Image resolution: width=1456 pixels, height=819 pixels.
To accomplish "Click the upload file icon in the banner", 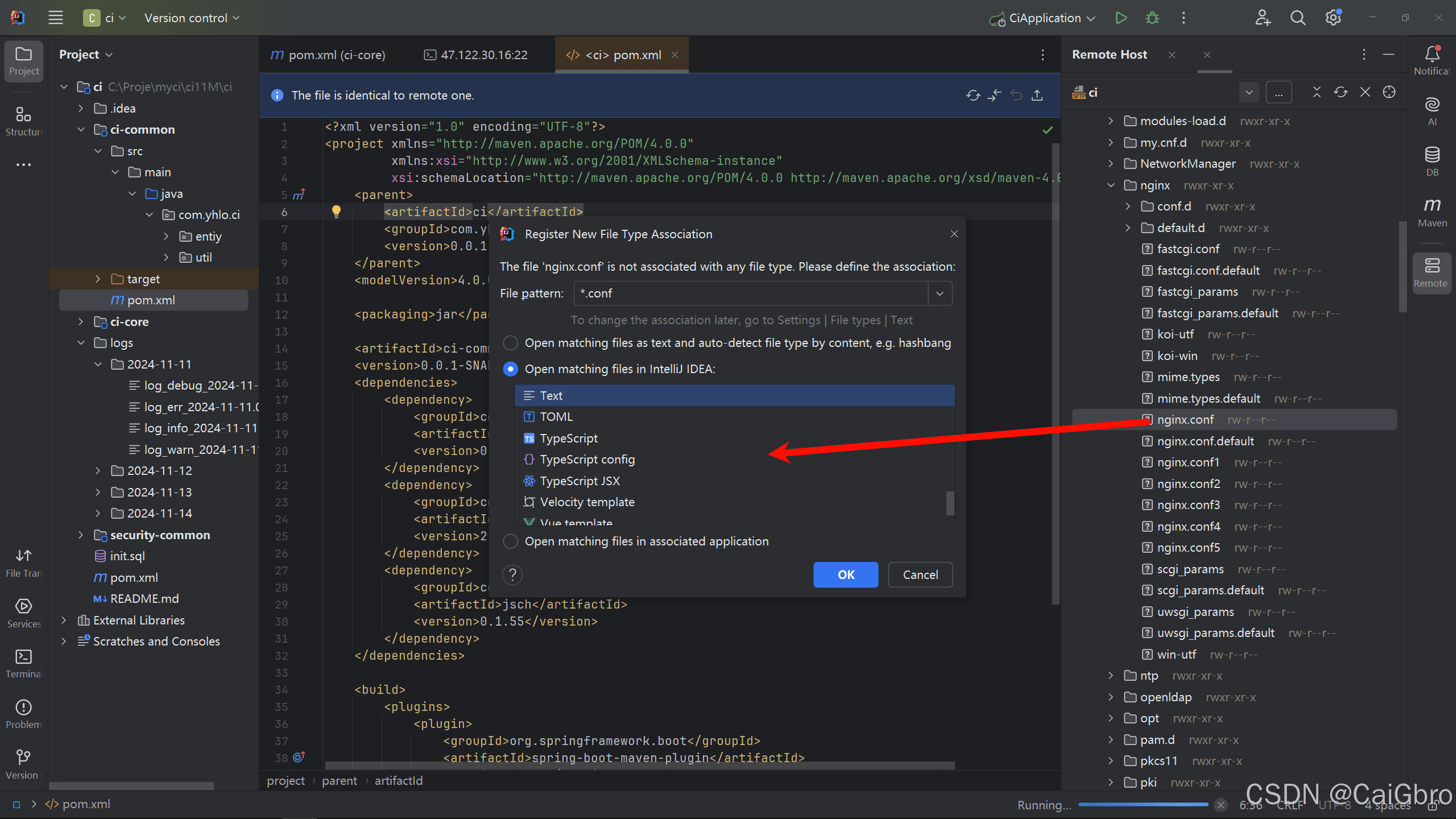I will (x=1037, y=95).
